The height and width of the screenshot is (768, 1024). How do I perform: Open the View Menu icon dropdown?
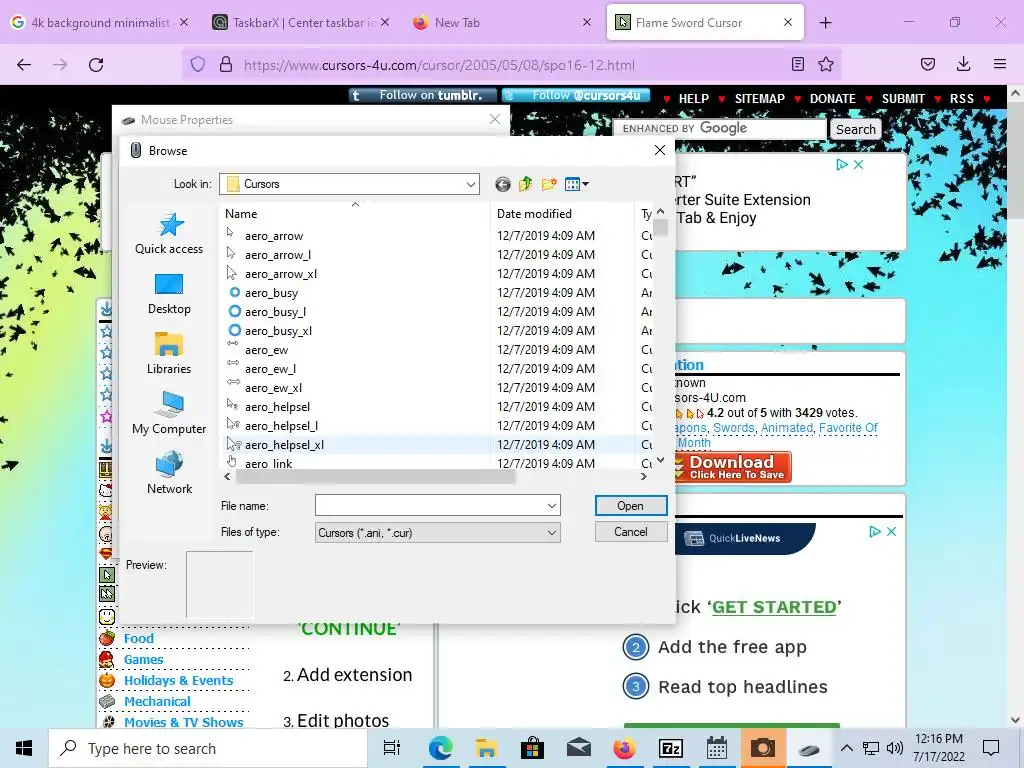click(577, 184)
